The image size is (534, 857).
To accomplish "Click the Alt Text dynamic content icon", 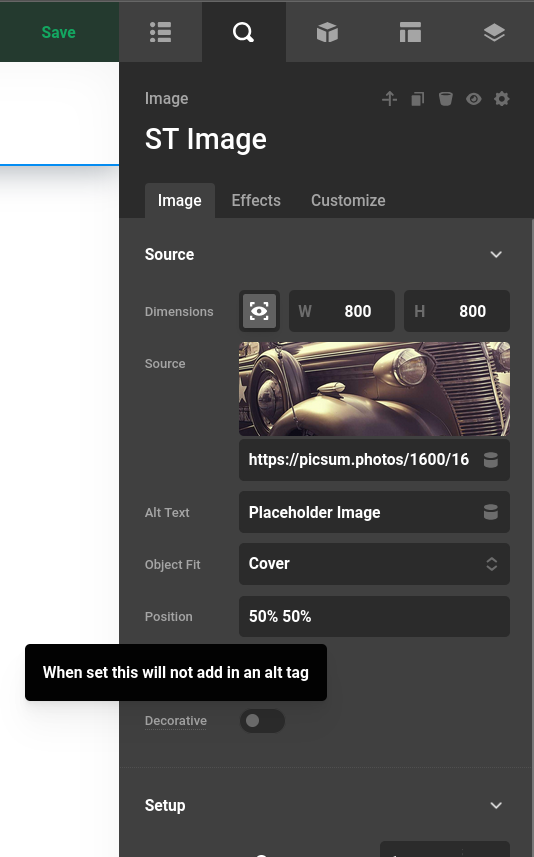I will click(x=491, y=512).
